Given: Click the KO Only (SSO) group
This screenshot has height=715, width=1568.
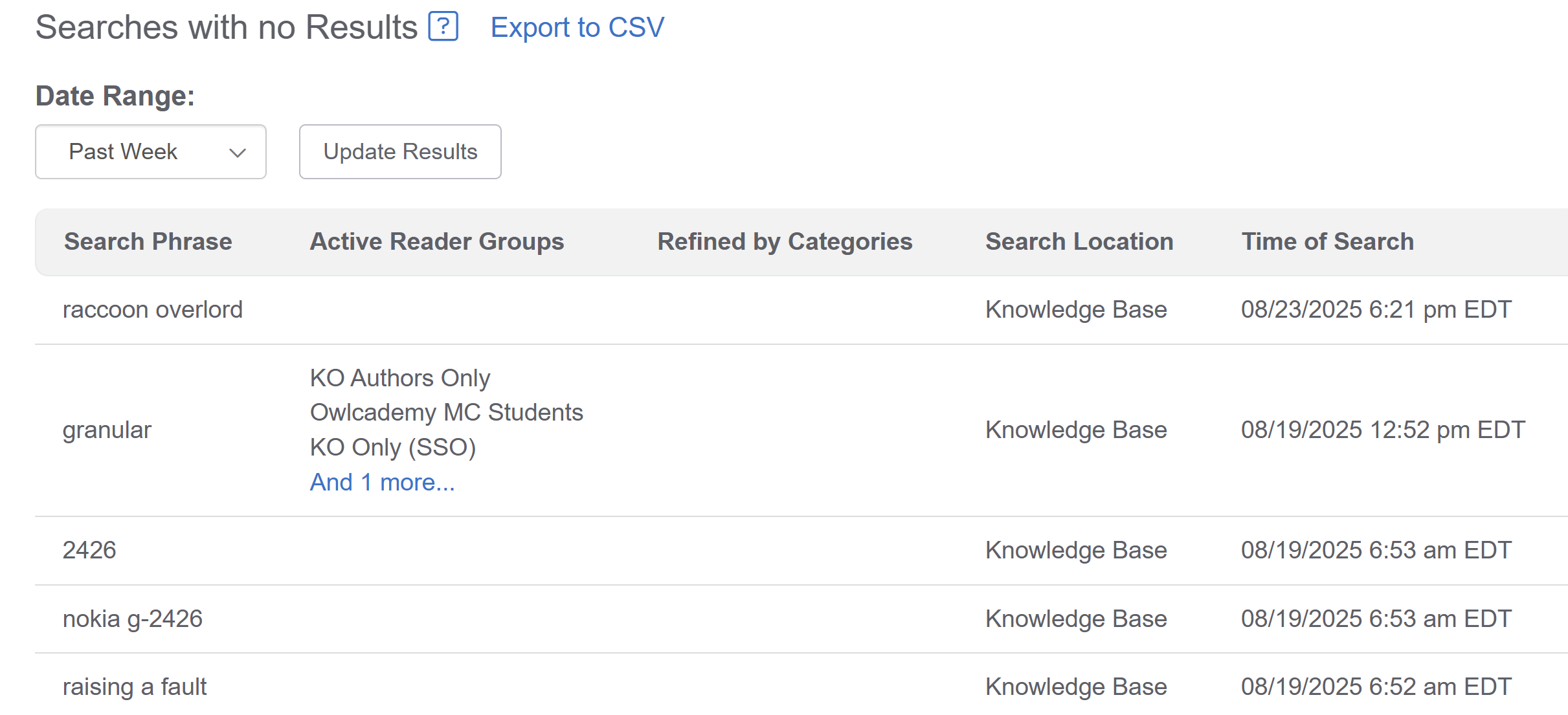Looking at the screenshot, I should pos(392,447).
